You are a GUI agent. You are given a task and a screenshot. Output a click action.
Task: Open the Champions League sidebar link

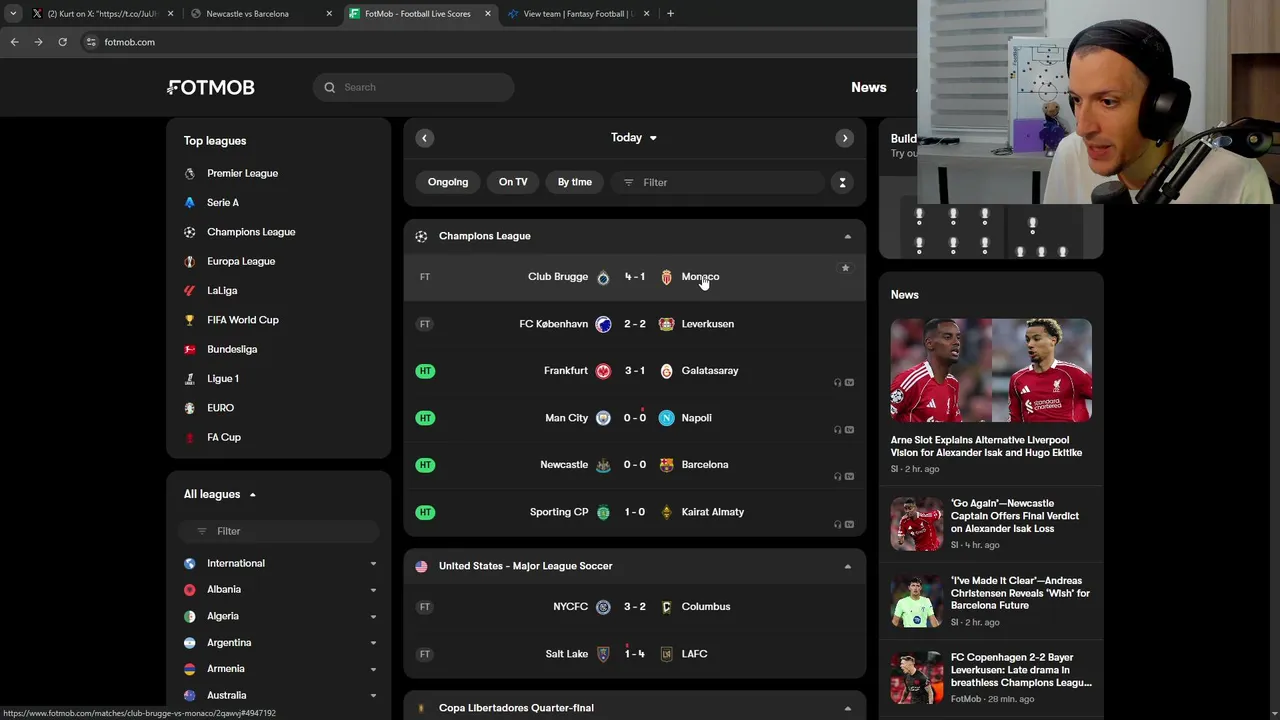[x=251, y=232]
